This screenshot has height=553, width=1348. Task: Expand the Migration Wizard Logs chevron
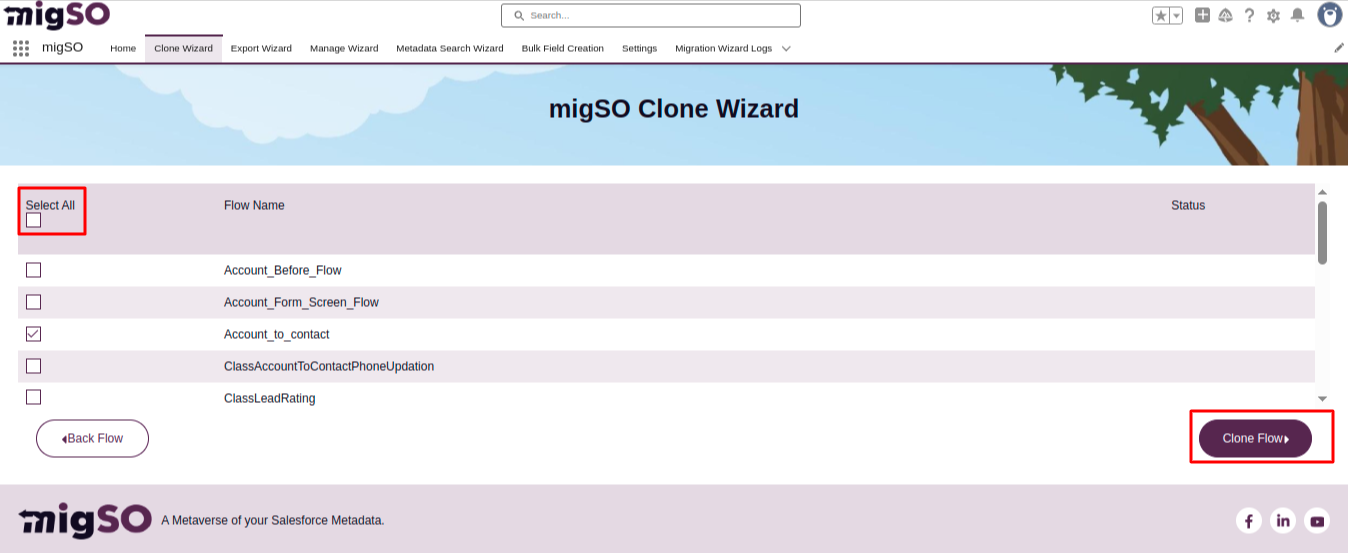pyautogui.click(x=786, y=48)
